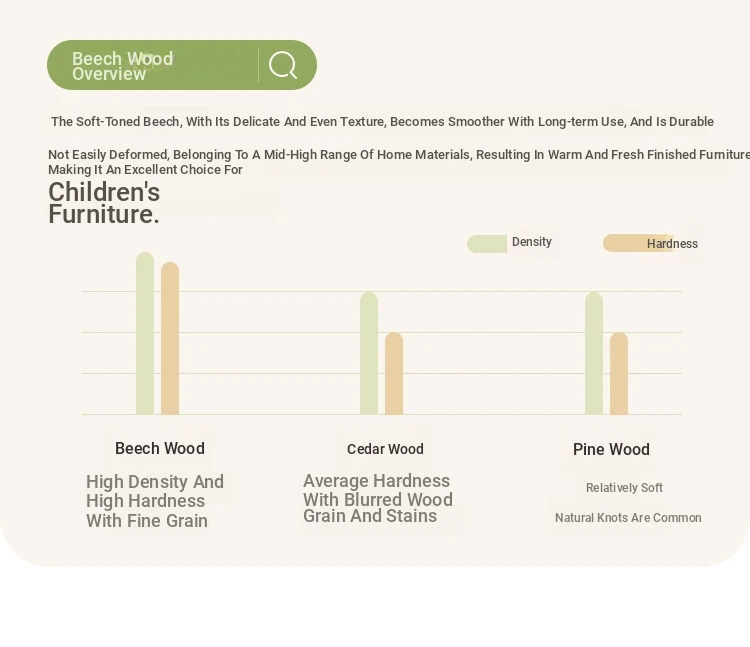Select the Cedar Wood hardness bar
750x647 pixels.
394,373
